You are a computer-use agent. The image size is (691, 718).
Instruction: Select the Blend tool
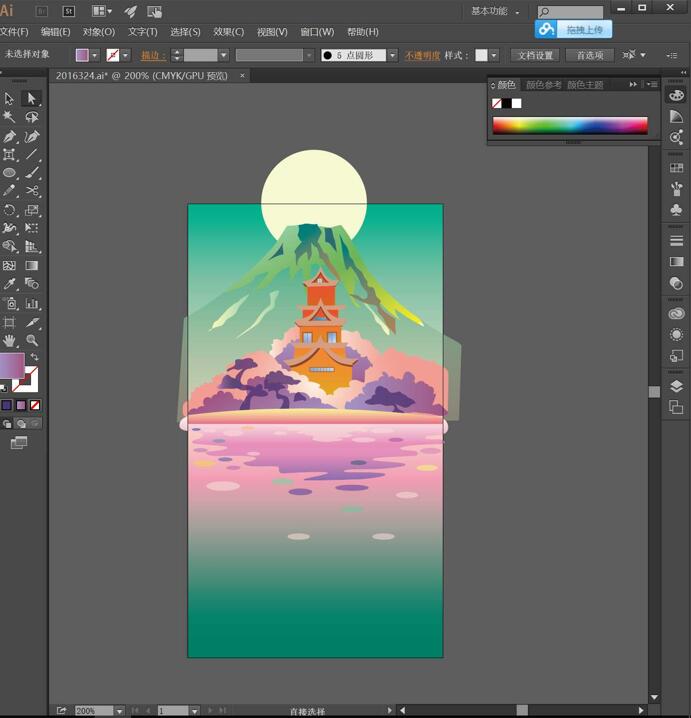pos(31,284)
